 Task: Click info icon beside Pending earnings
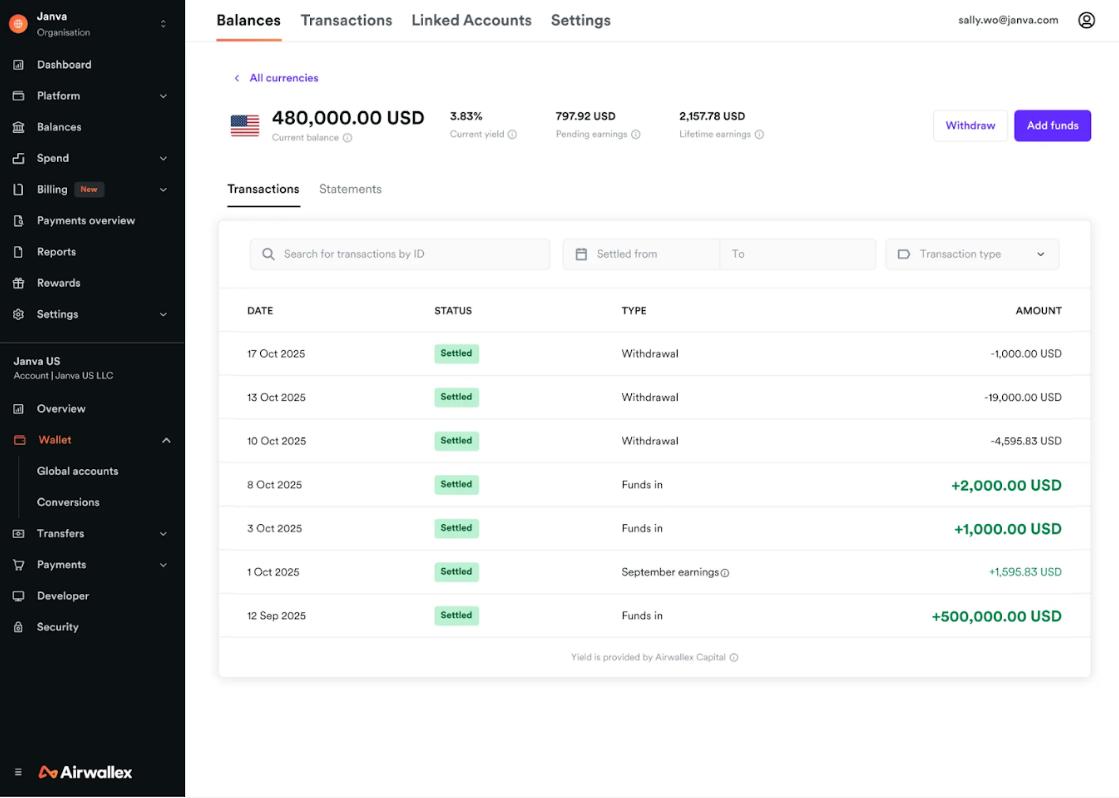click(636, 135)
